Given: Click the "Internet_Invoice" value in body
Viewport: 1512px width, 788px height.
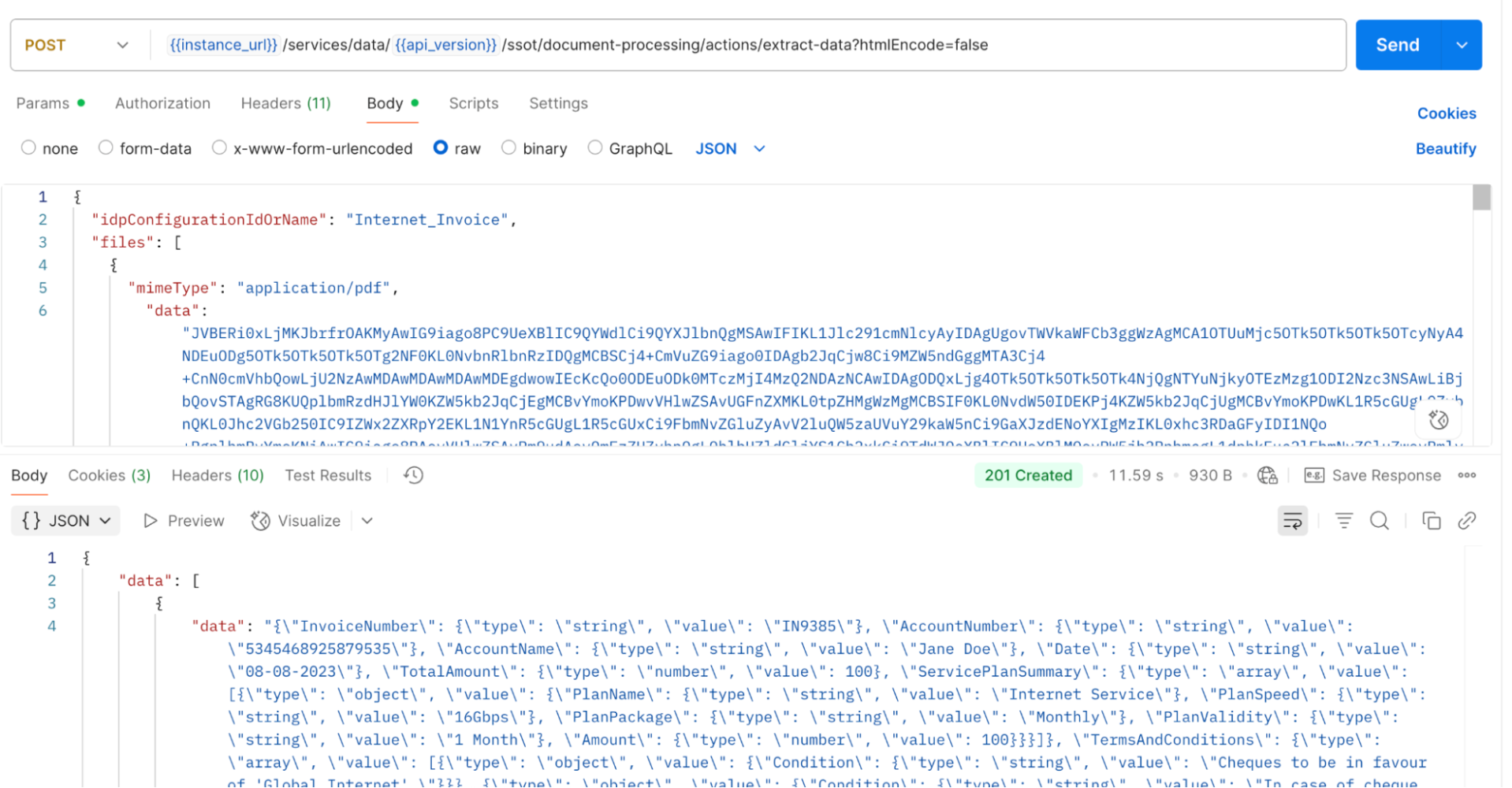Looking at the screenshot, I should click(x=427, y=220).
